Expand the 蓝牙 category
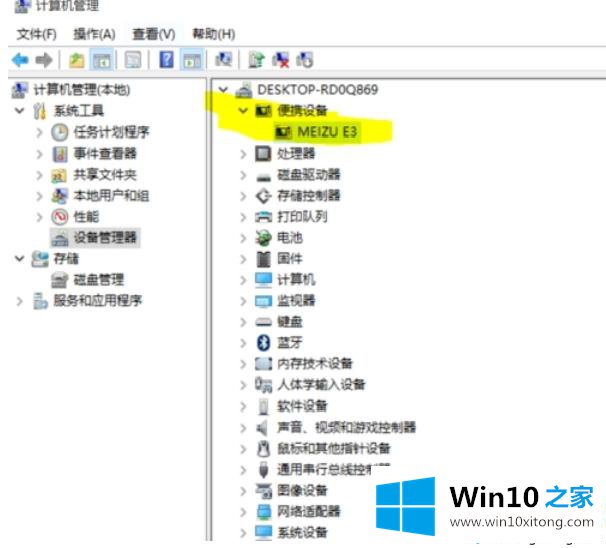606x548 pixels. coord(243,343)
